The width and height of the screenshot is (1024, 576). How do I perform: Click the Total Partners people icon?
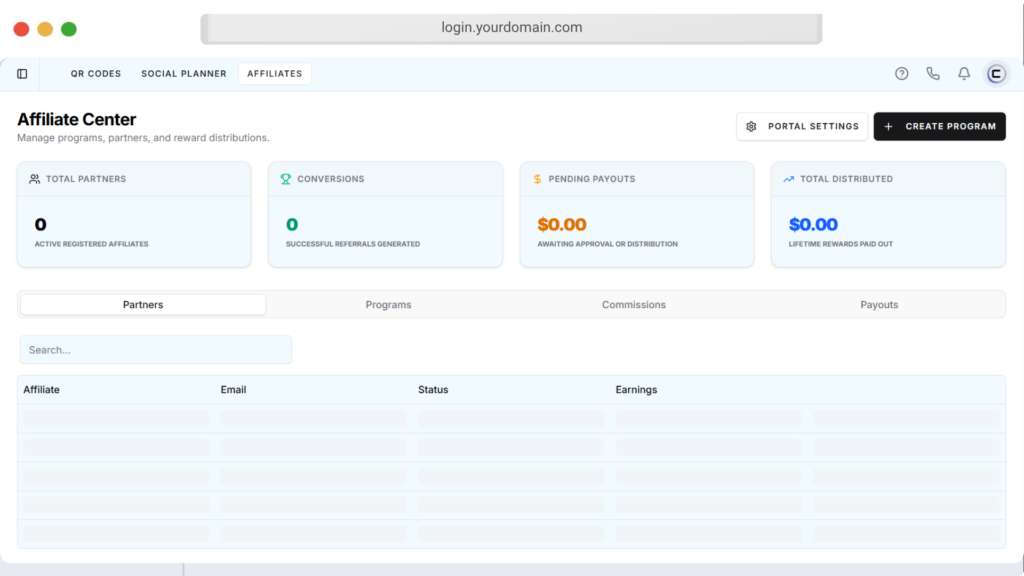[35, 179]
